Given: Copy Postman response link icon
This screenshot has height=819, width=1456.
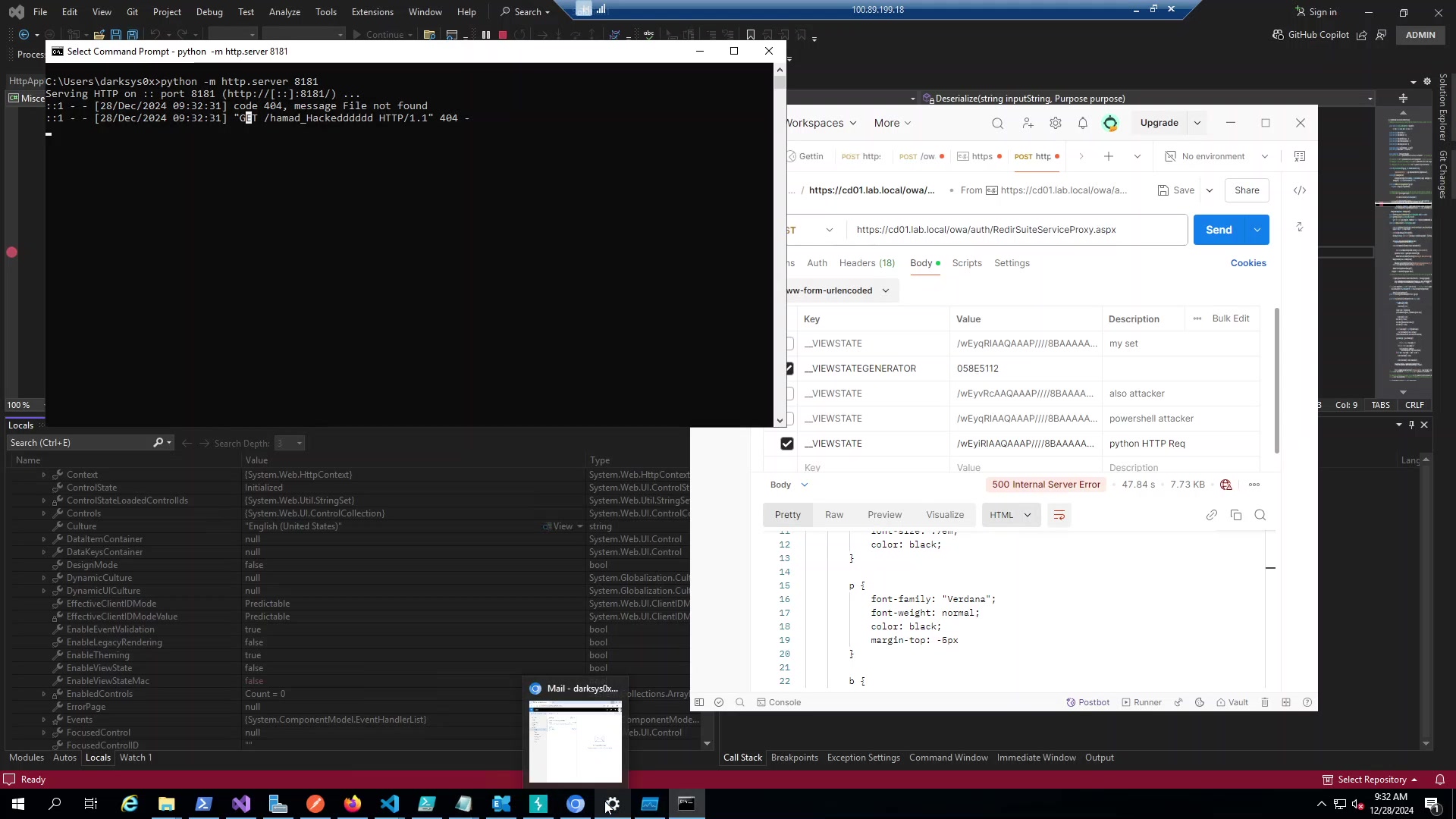Looking at the screenshot, I should point(1212,515).
